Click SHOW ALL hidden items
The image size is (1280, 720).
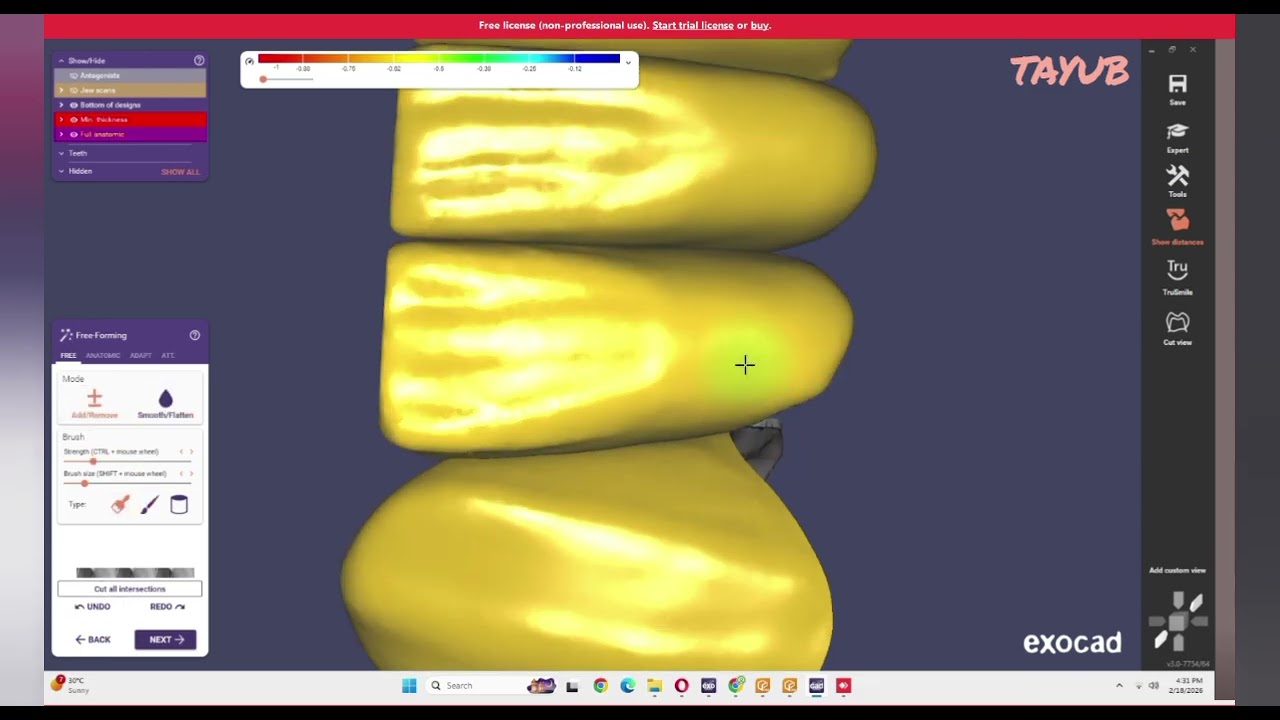(181, 172)
